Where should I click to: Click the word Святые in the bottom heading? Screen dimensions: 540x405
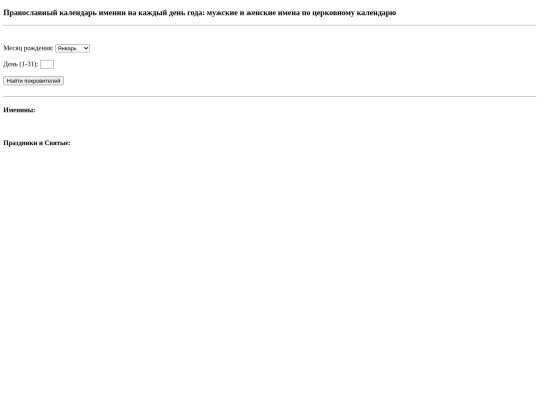pos(58,143)
